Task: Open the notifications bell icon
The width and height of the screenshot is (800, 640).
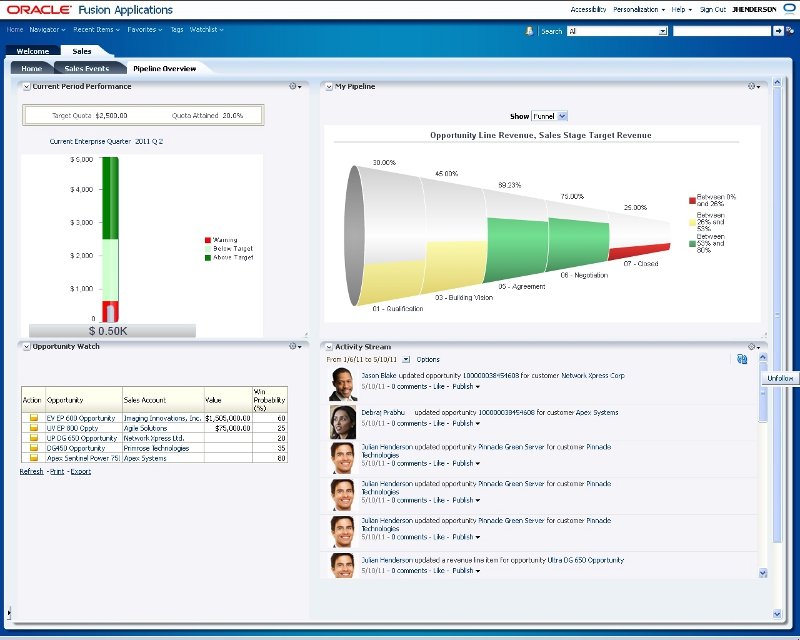Action: (x=529, y=31)
